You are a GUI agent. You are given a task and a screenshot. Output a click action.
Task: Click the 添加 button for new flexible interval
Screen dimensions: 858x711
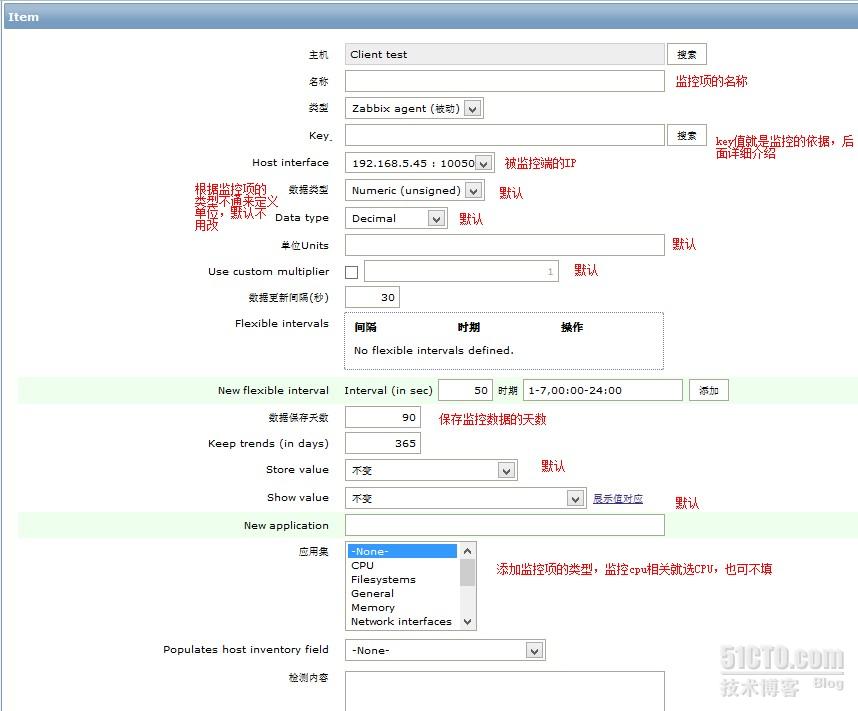[709, 390]
